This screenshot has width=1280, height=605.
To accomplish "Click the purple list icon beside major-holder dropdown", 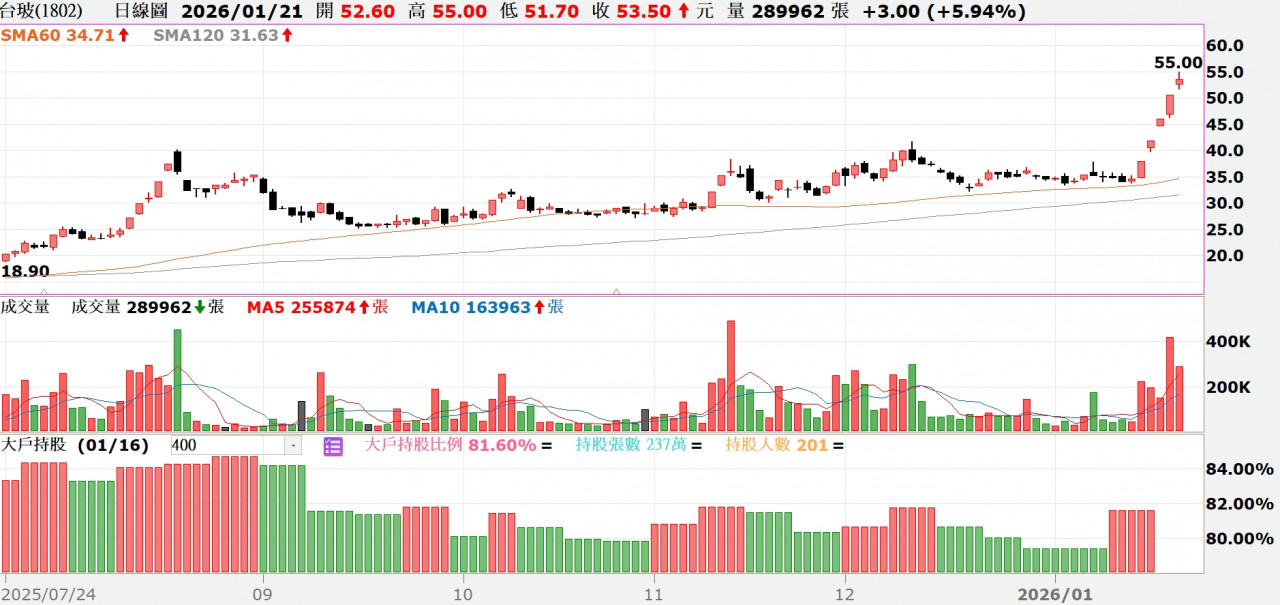I will point(333,446).
